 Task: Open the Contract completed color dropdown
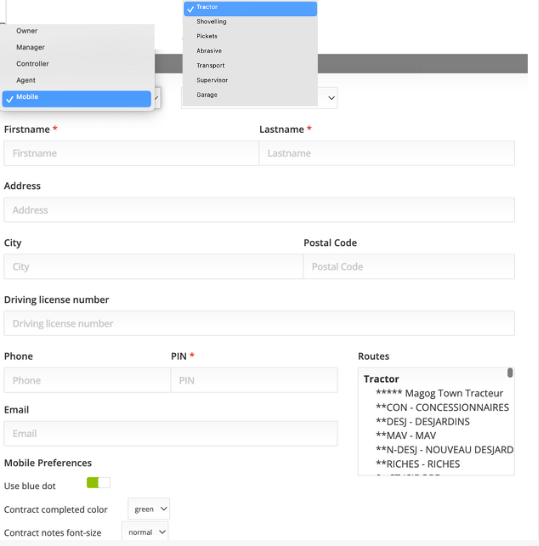click(x=149, y=509)
